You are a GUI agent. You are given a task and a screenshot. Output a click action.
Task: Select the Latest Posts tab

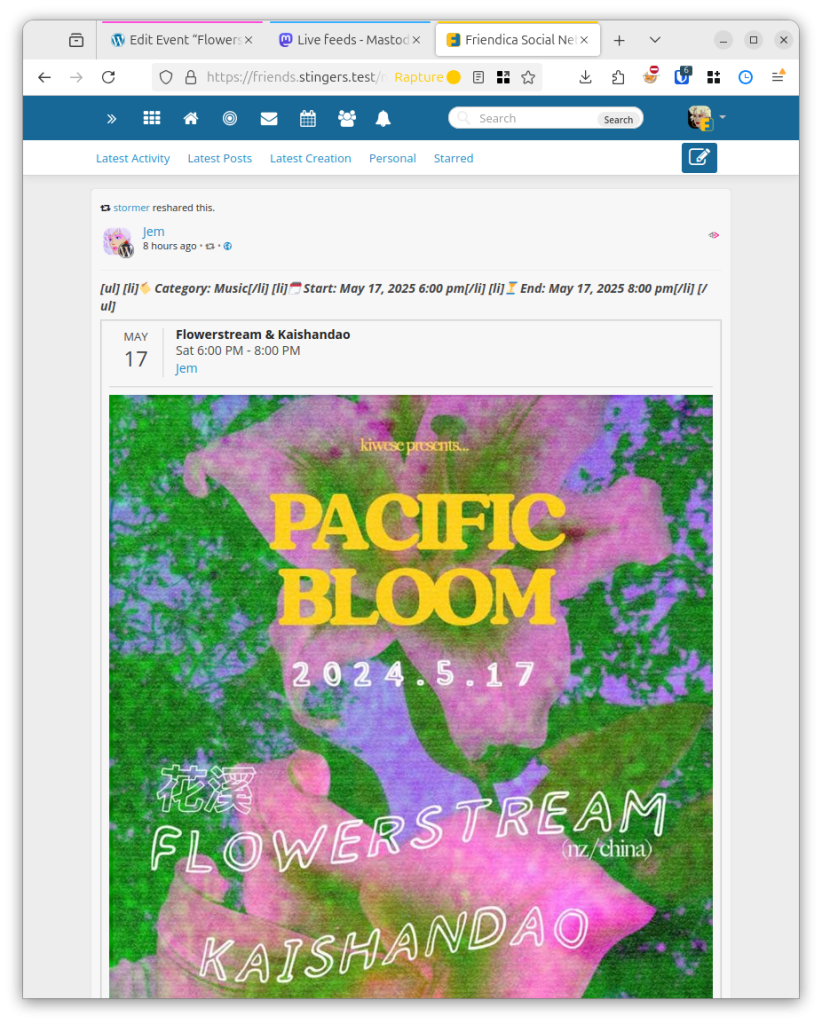[x=219, y=158]
